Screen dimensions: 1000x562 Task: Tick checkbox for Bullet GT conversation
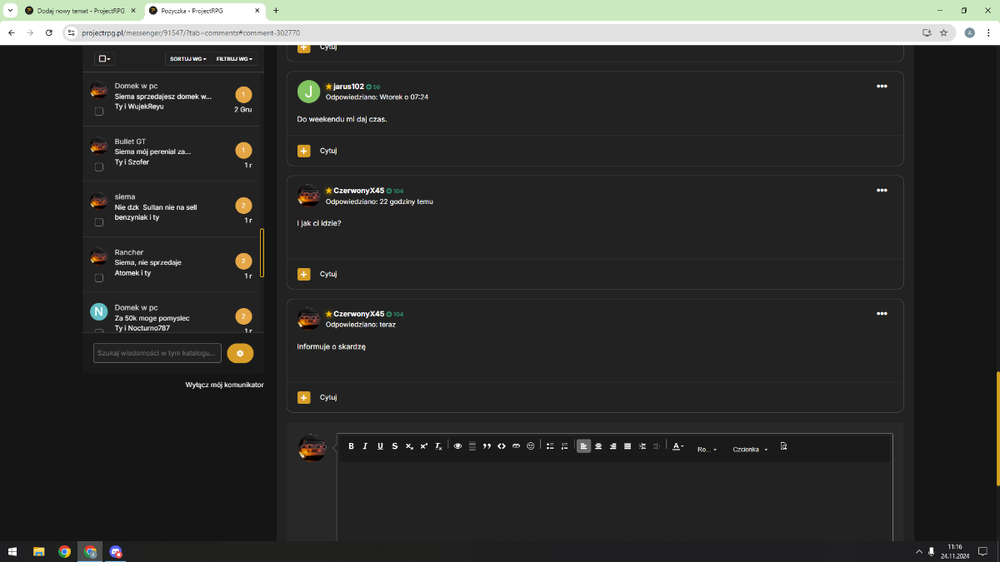(x=99, y=167)
